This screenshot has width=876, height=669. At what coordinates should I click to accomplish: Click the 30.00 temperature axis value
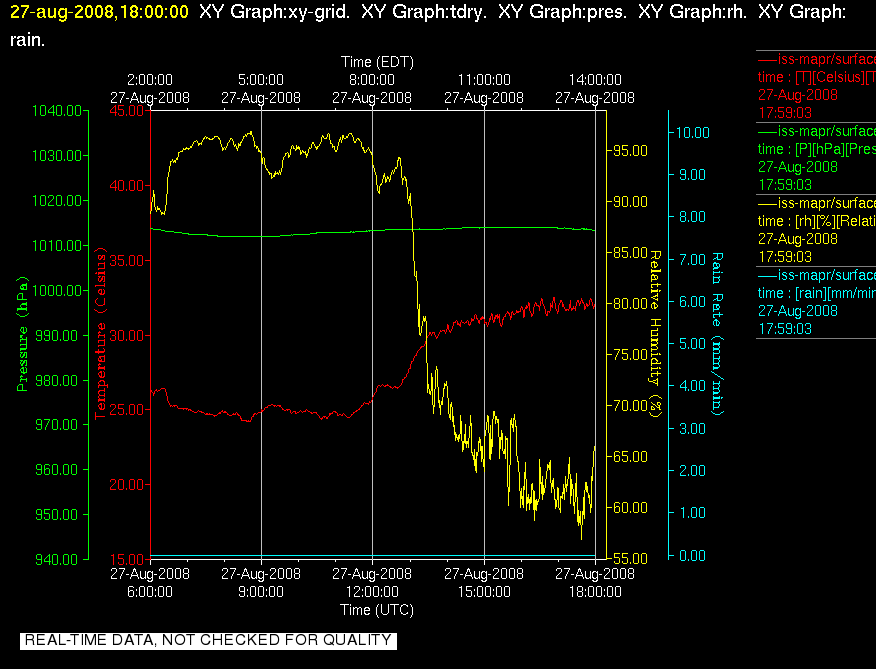coord(126,335)
